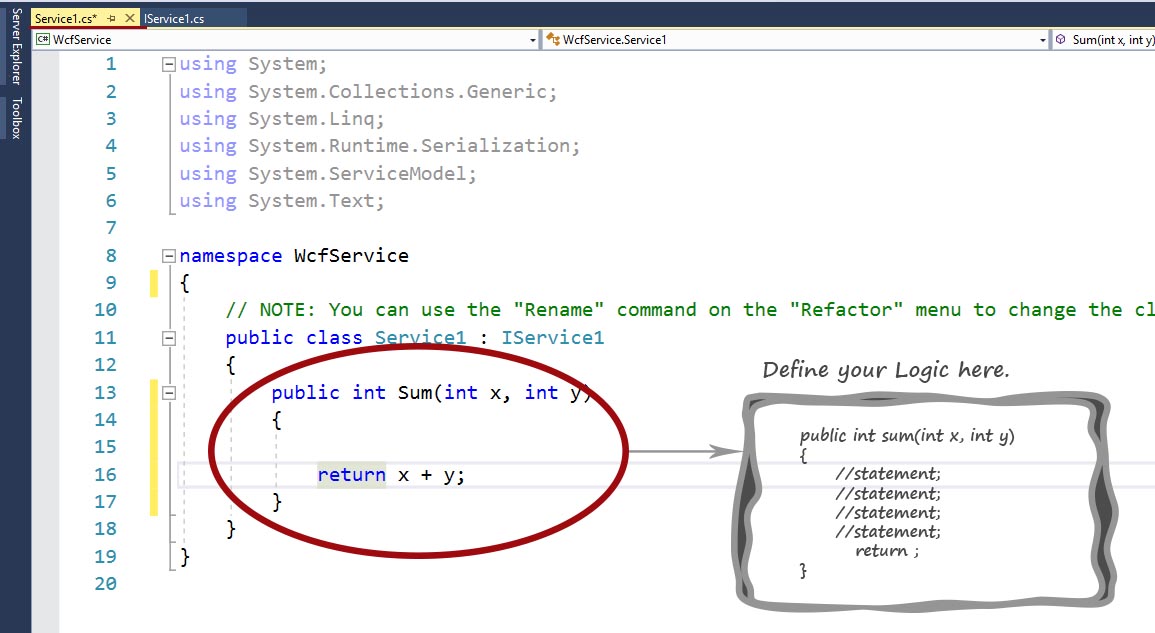Click line number 7 in the margin
This screenshot has height=633, width=1155.
[x=111, y=228]
